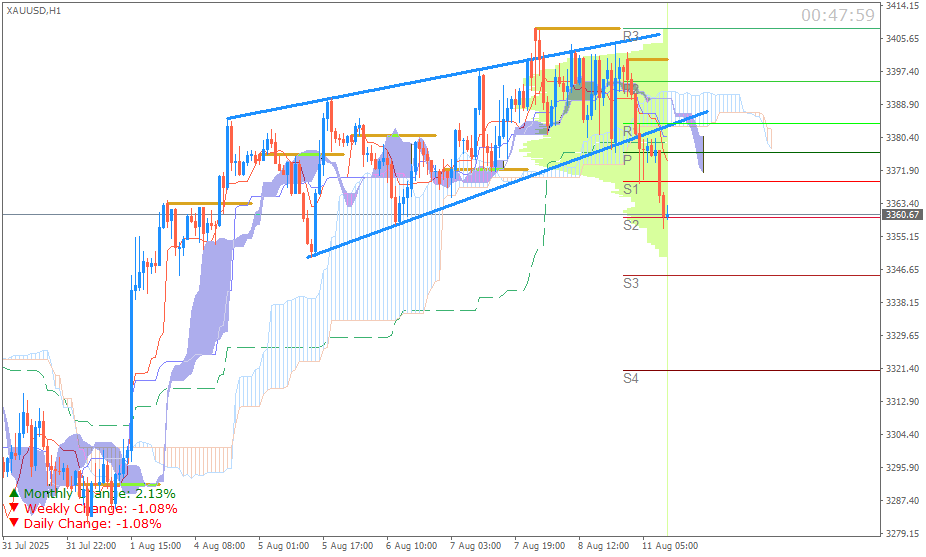Select the P pivot point label
This screenshot has width=926, height=557.
(627, 159)
